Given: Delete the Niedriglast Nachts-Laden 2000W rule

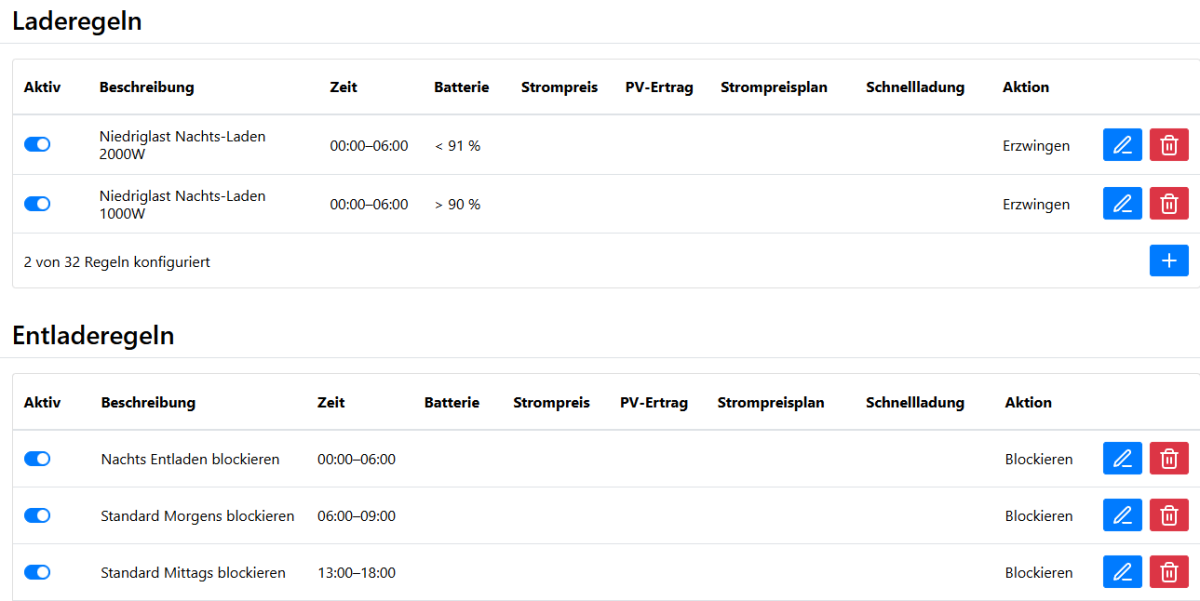Looking at the screenshot, I should 1169,146.
